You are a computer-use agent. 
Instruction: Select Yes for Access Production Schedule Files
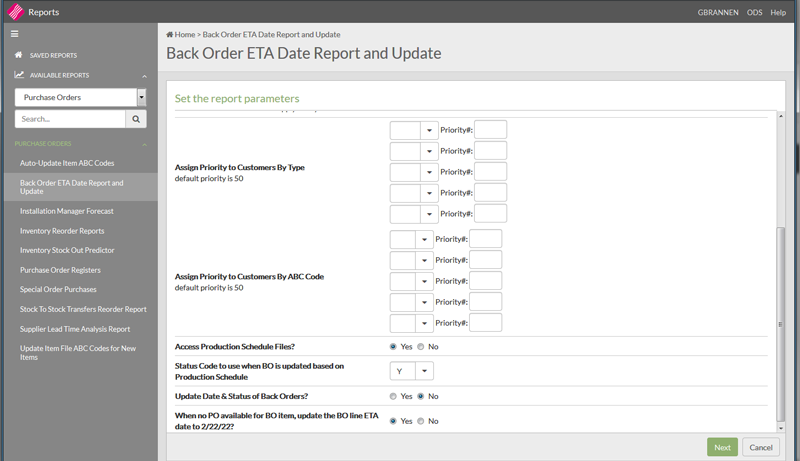394,346
